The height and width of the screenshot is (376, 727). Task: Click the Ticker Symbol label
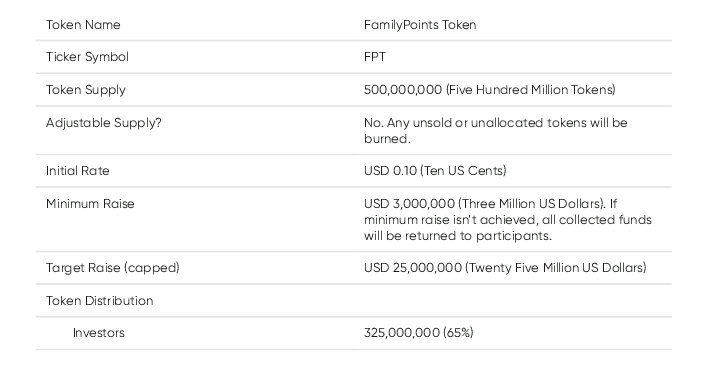(x=87, y=57)
